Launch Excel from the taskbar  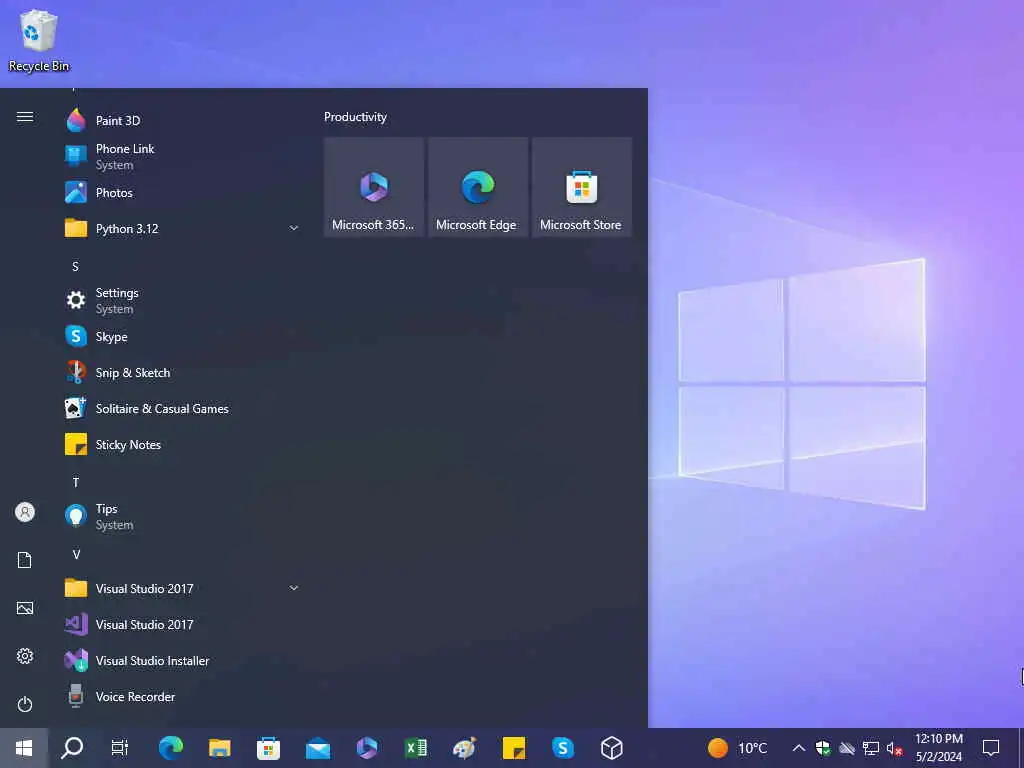(416, 748)
